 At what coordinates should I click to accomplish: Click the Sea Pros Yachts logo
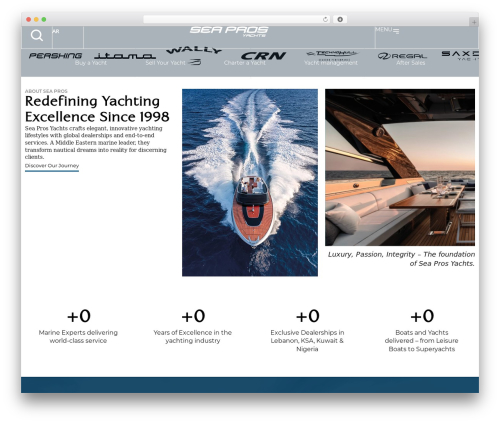(229, 31)
